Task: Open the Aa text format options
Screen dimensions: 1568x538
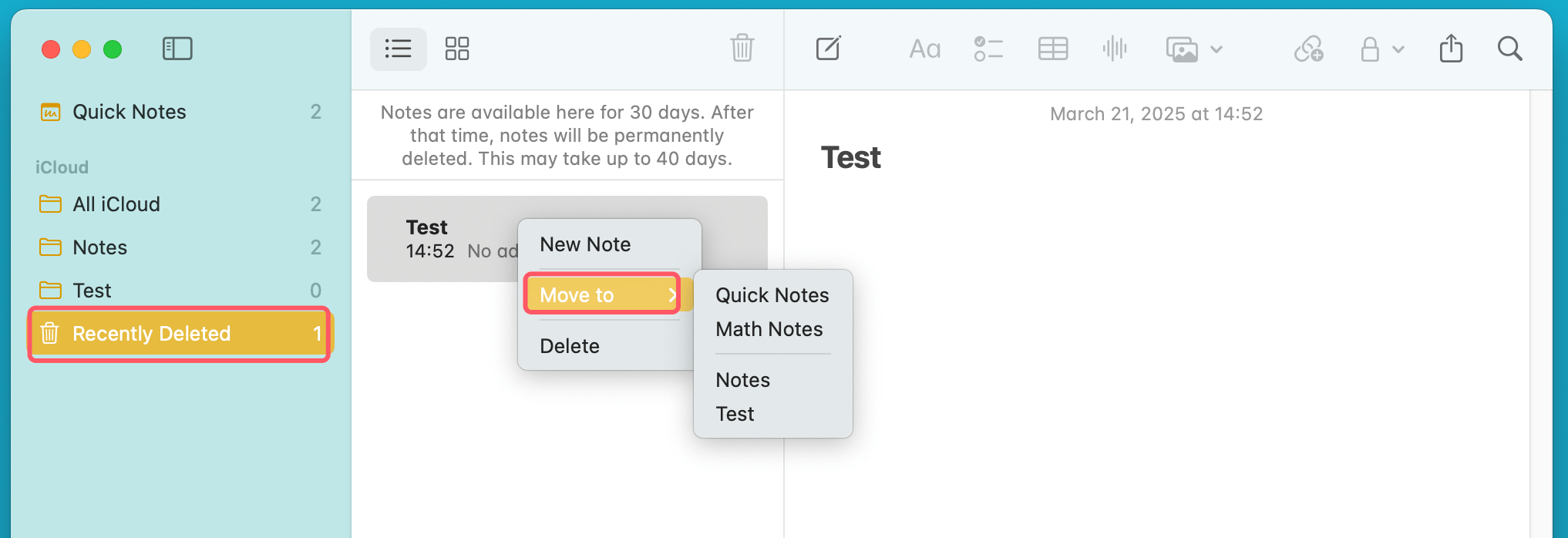Action: tap(924, 50)
